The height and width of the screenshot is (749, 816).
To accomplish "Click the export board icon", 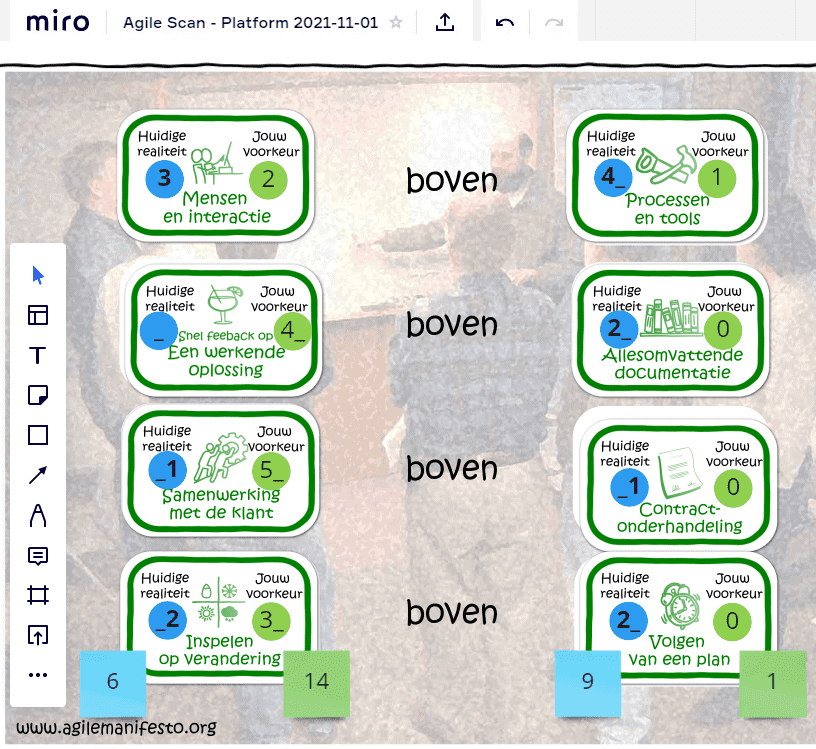I will click(x=445, y=22).
